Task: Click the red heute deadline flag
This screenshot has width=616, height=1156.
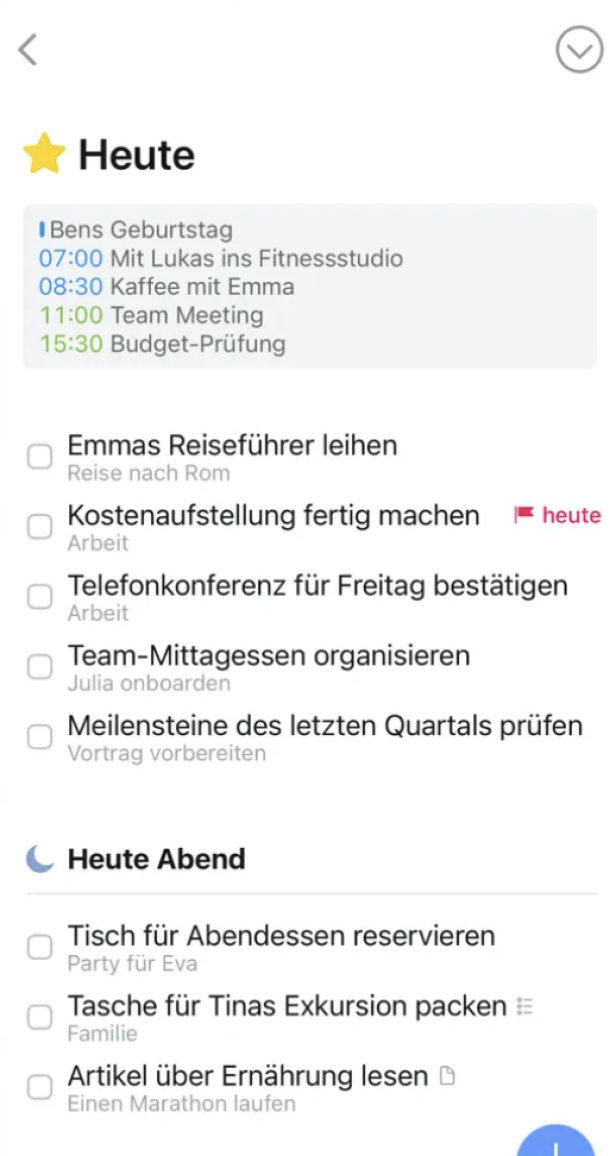Action: (x=556, y=515)
